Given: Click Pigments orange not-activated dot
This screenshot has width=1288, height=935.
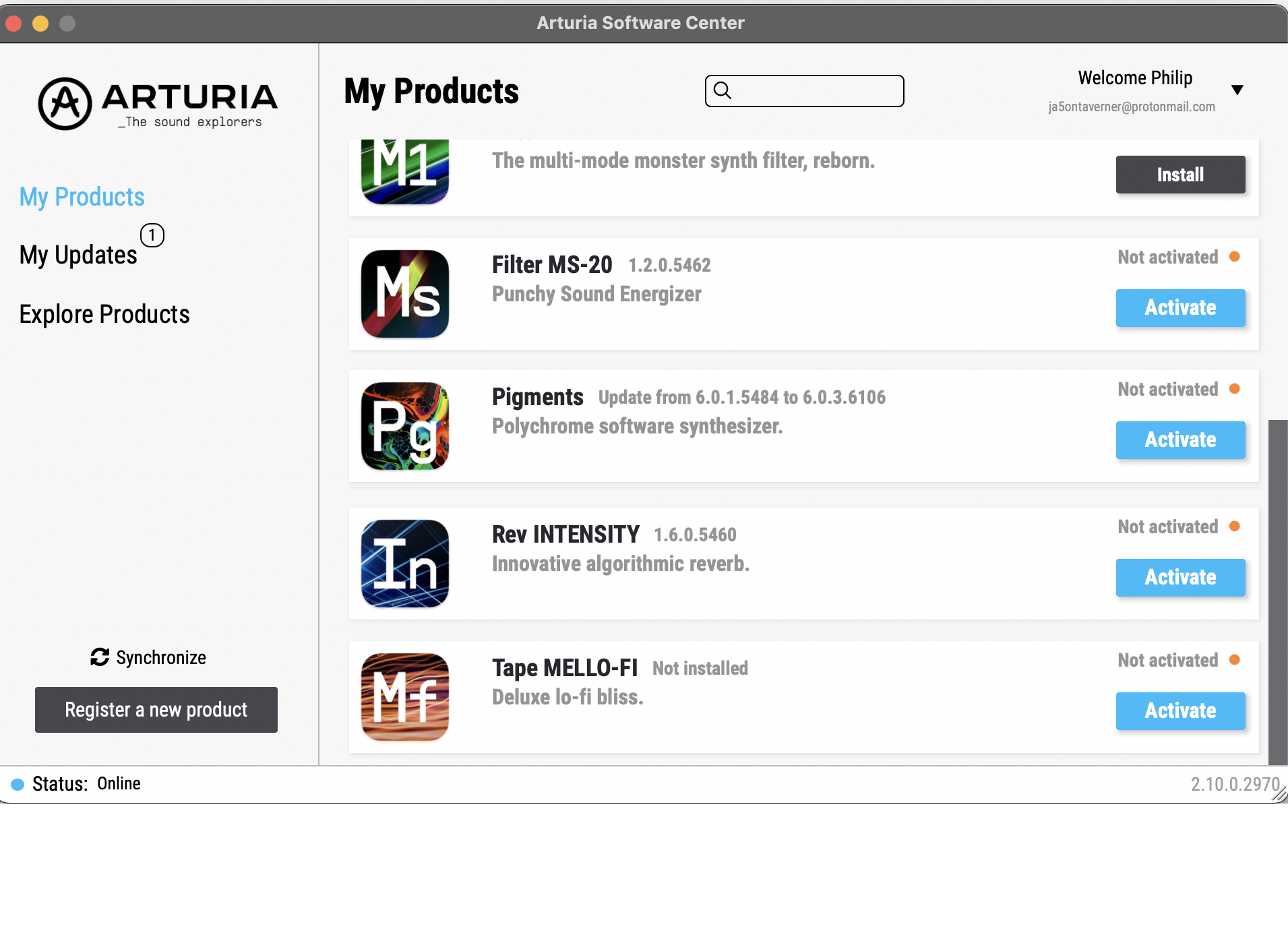Looking at the screenshot, I should click(1235, 389).
